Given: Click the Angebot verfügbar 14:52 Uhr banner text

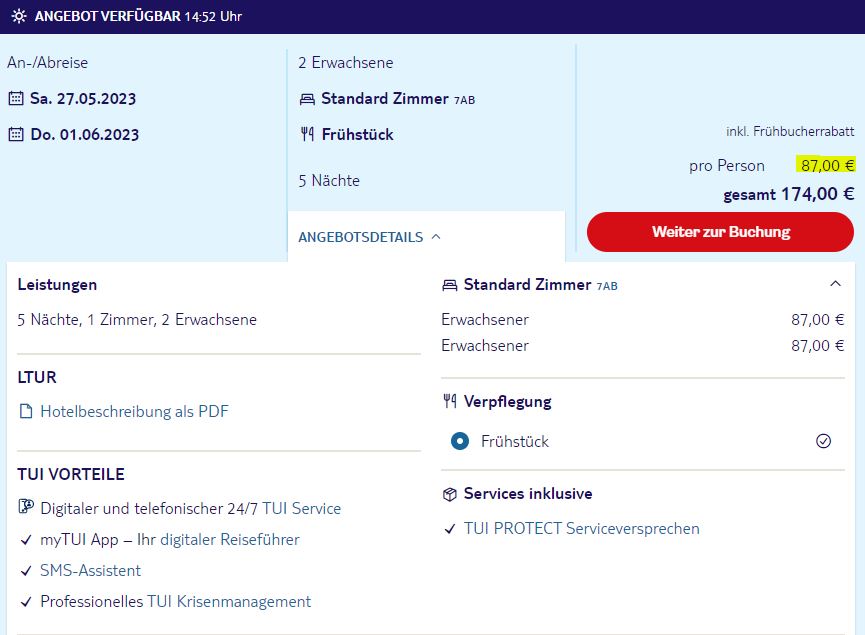Looking at the screenshot, I should 138,16.
